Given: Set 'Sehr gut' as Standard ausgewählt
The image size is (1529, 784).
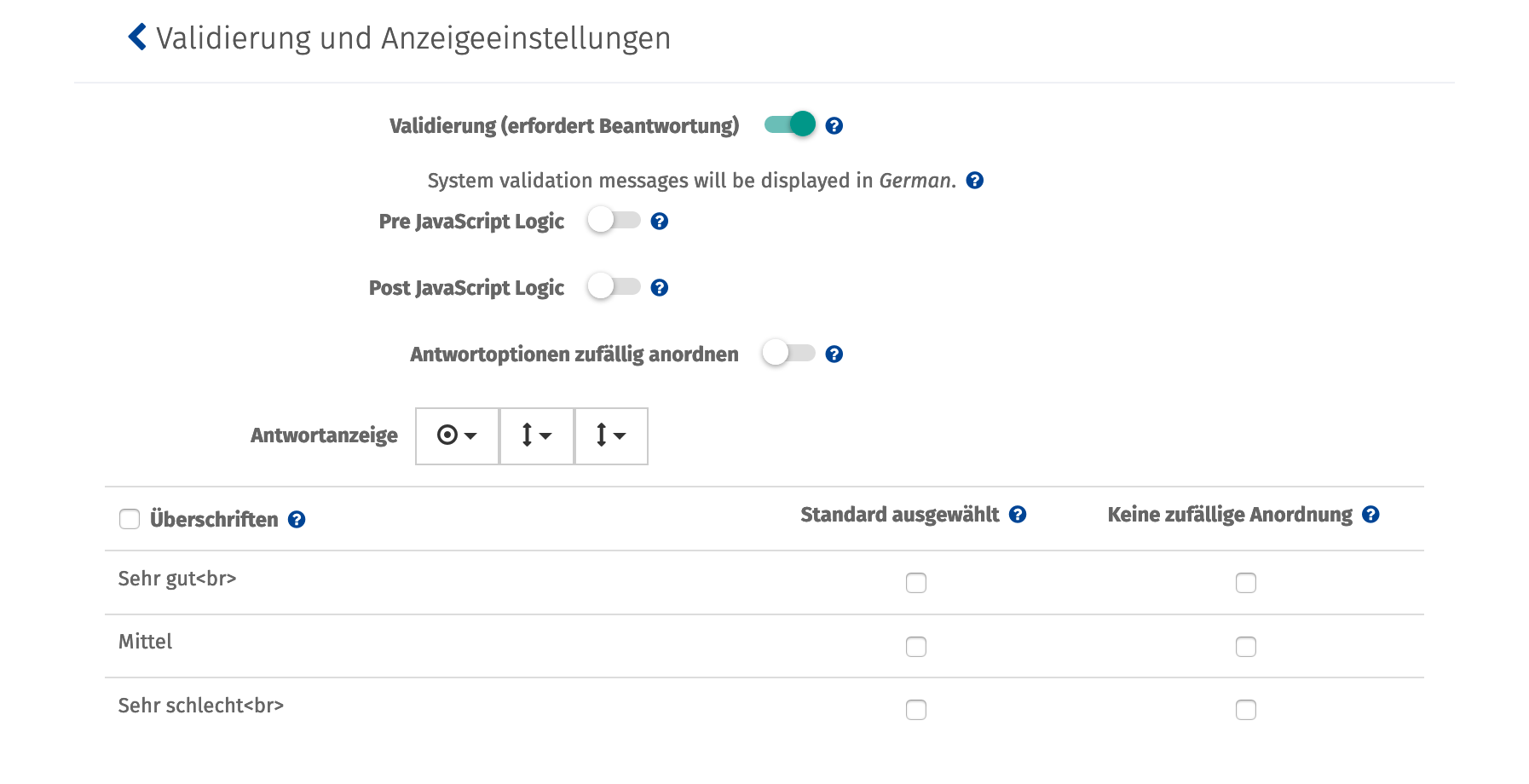Looking at the screenshot, I should pos(916,583).
